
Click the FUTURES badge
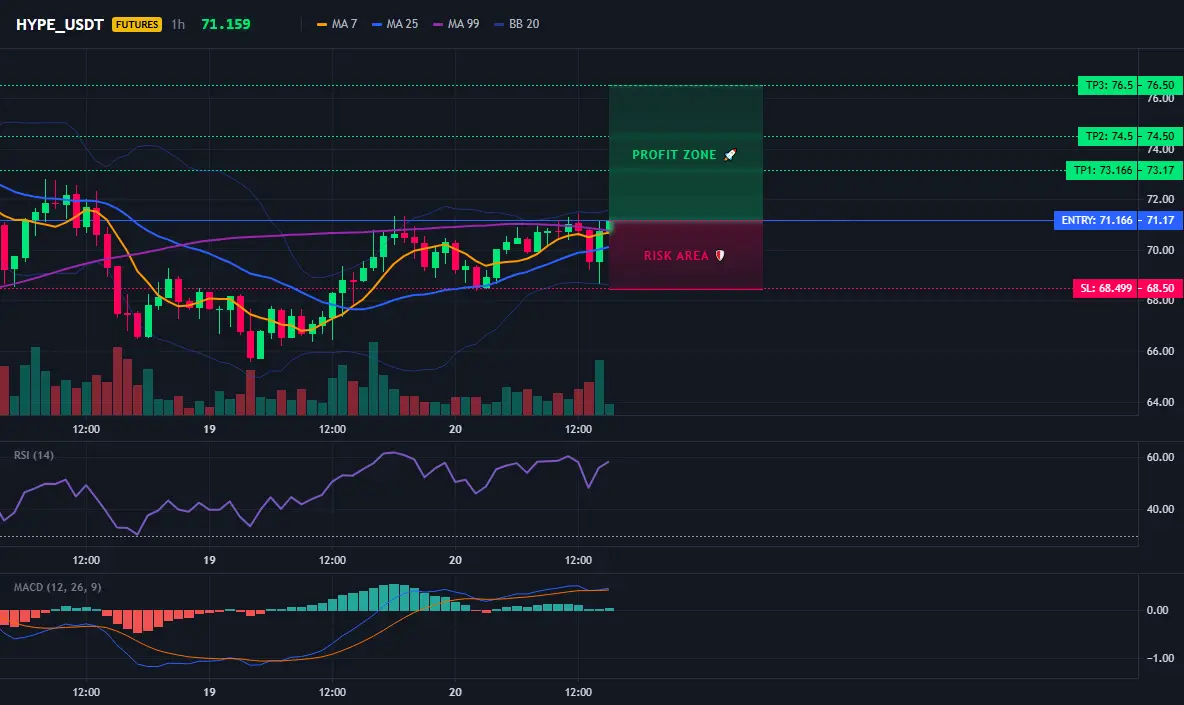pos(137,24)
